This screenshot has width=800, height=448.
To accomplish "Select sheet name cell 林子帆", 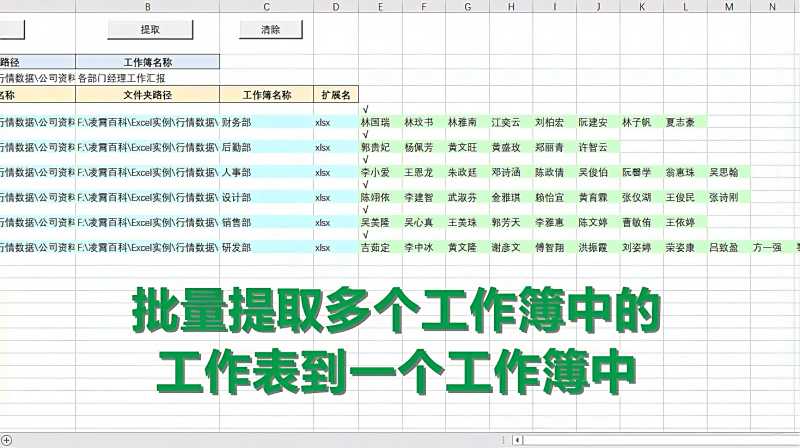I will tap(636, 122).
